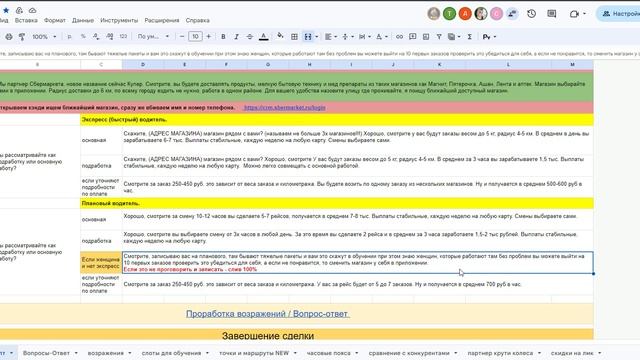
Task: Open партнер крути колеса sheet tab
Action: 504,353
